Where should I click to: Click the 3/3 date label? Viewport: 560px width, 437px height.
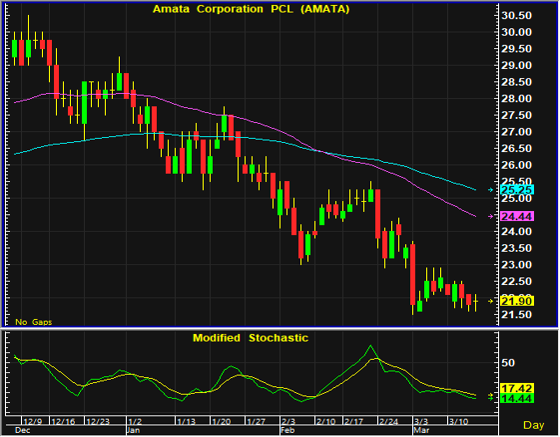tap(421, 422)
